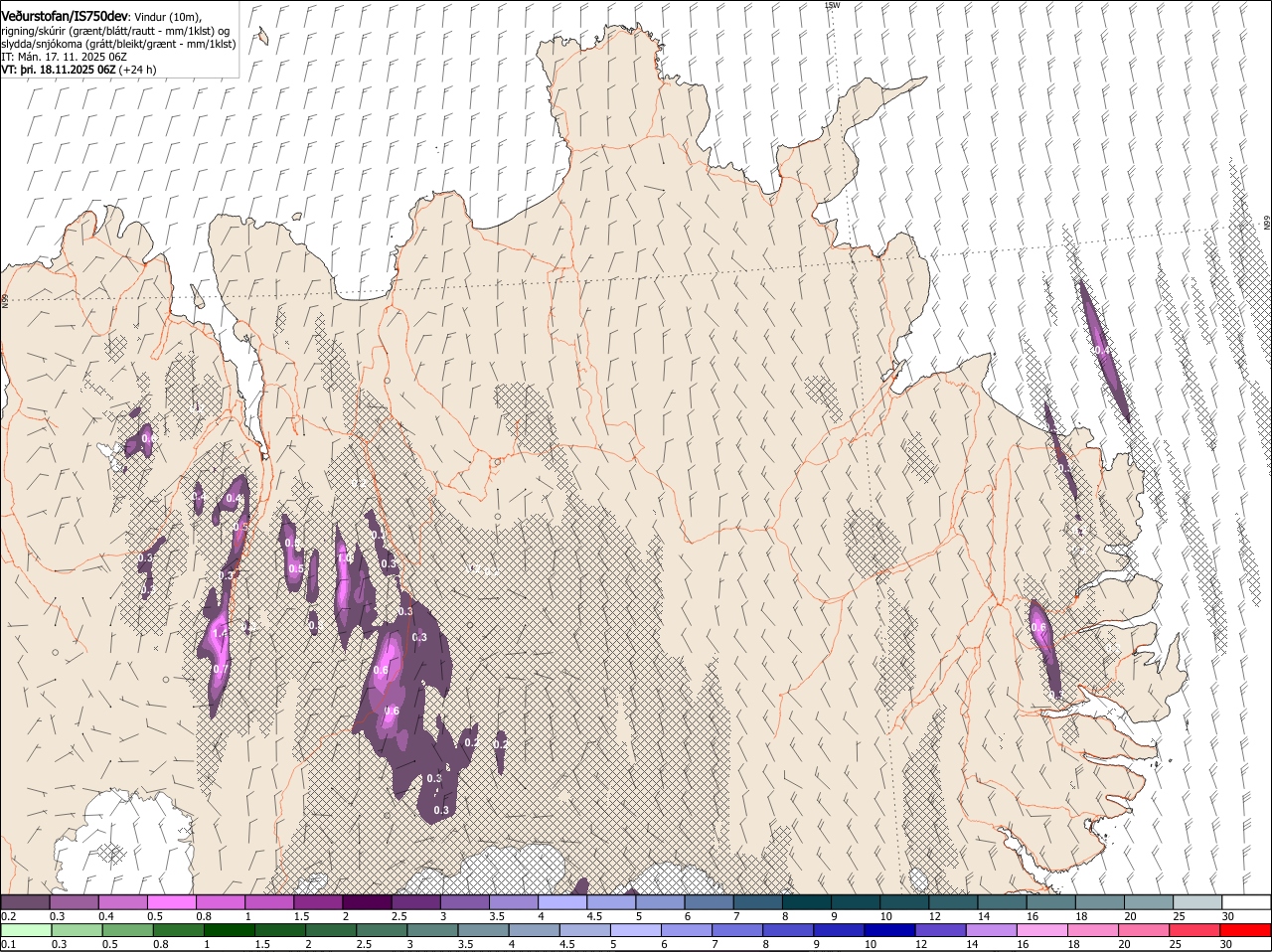Click the 0.4 swatch in the upper snow scale
The height and width of the screenshot is (952, 1272).
tap(122, 902)
